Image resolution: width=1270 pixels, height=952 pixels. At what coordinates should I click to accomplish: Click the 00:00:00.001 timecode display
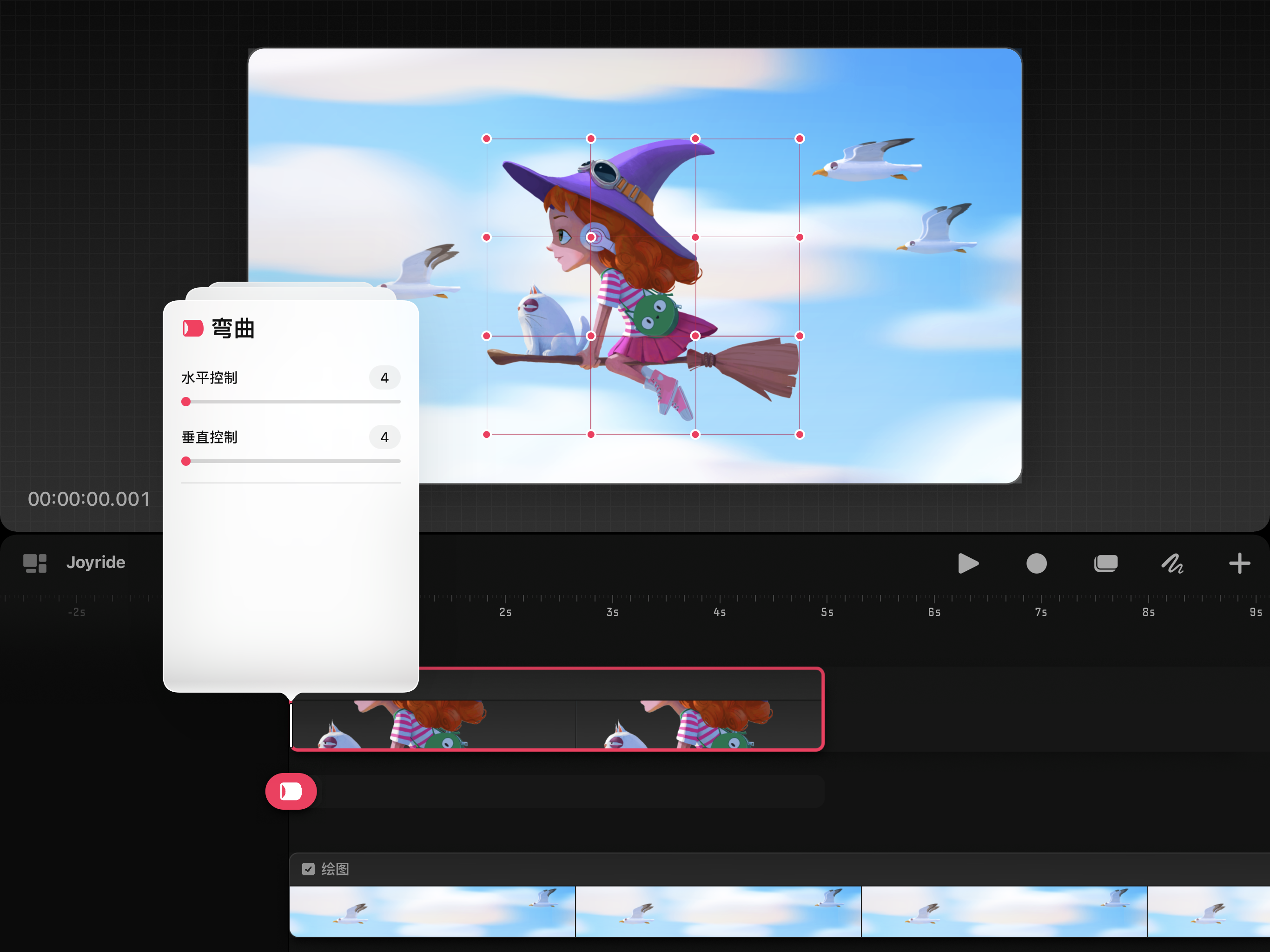pyautogui.click(x=89, y=499)
